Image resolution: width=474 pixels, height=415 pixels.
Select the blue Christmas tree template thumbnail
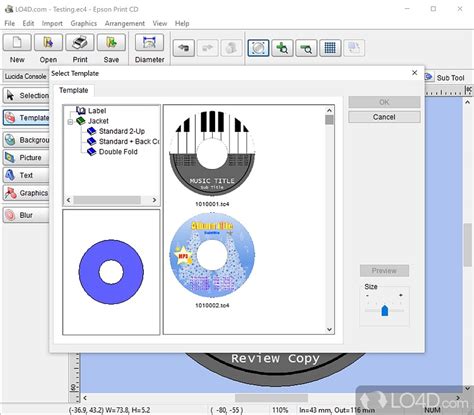(212, 255)
